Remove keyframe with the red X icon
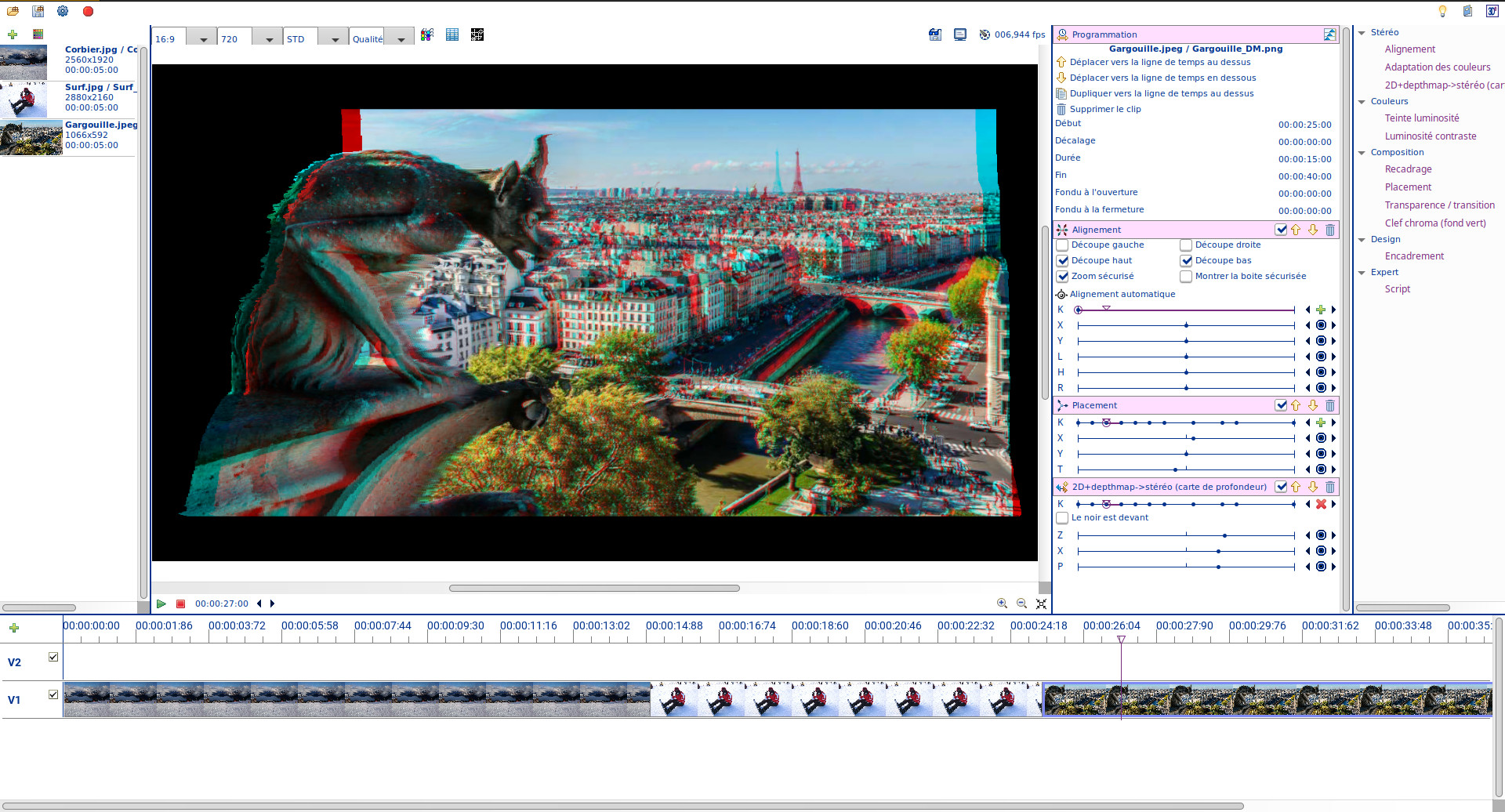1505x812 pixels. [1321, 504]
